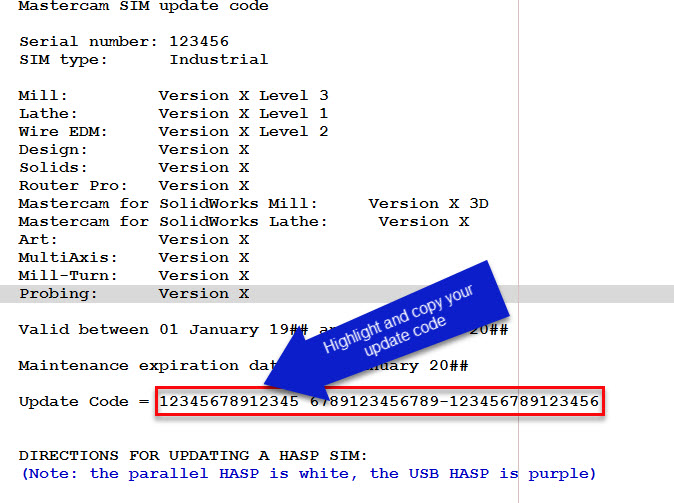Click the 'Lathe:' label
674x503 pixels.
coord(48,113)
